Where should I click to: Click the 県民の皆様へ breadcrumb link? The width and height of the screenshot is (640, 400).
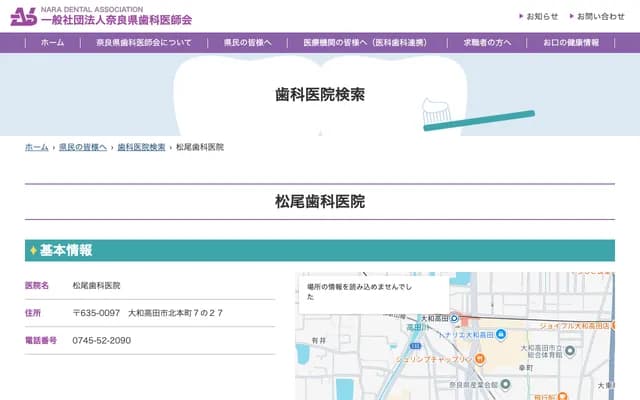point(82,147)
